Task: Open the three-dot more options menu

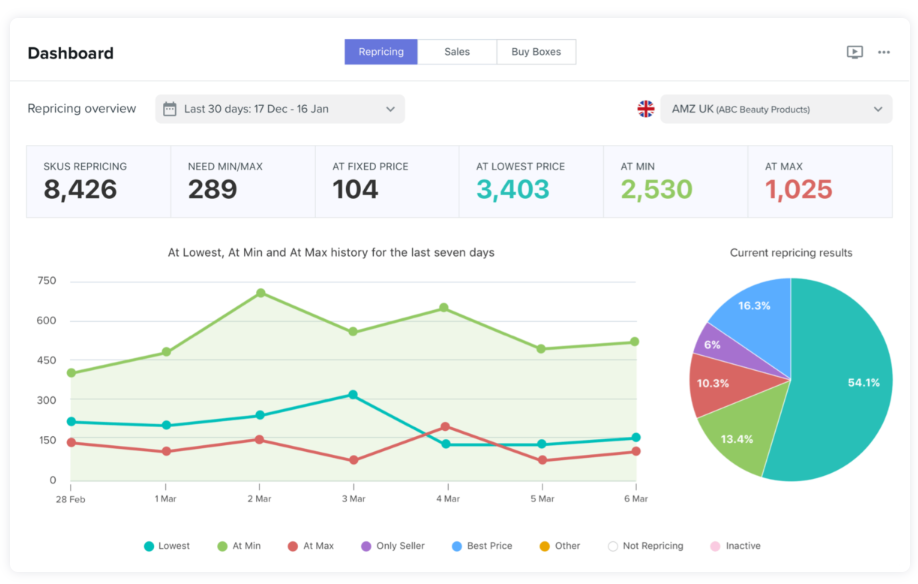Action: click(884, 52)
